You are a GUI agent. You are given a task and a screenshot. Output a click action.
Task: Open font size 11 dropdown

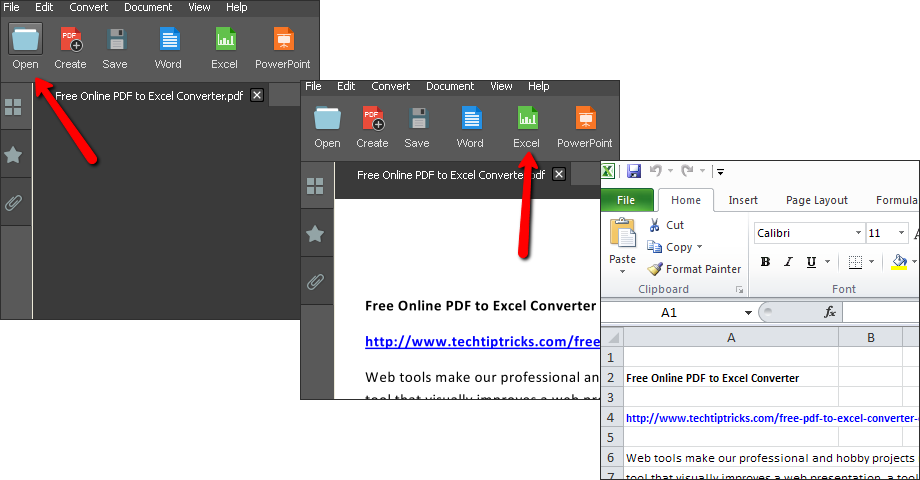pos(901,233)
